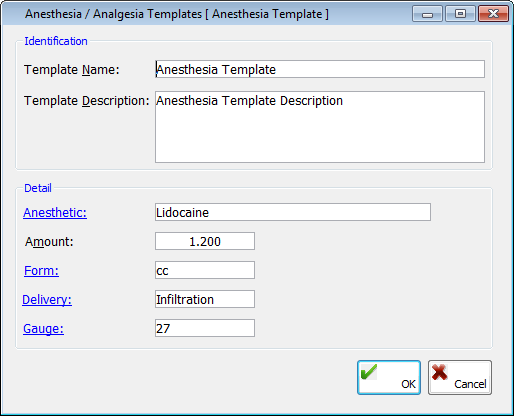Image resolution: width=514 pixels, height=416 pixels.
Task: Confirm the template with OK button
Action: coord(389,377)
